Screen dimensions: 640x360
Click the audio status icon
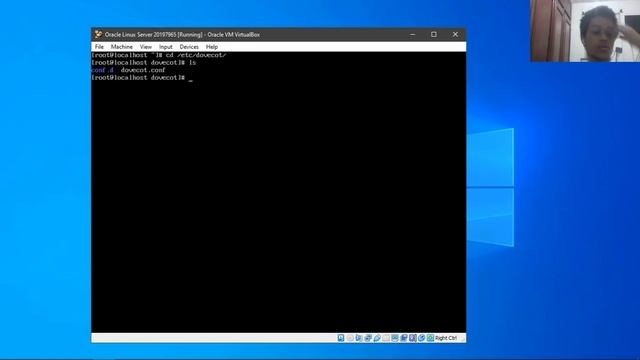359,338
